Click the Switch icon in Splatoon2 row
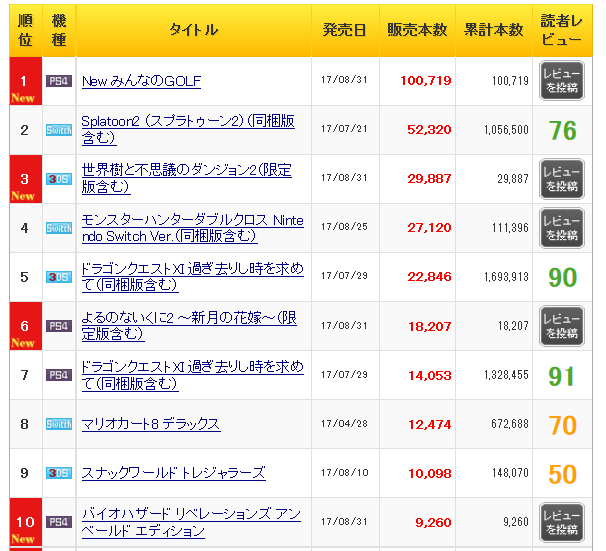 [59, 130]
